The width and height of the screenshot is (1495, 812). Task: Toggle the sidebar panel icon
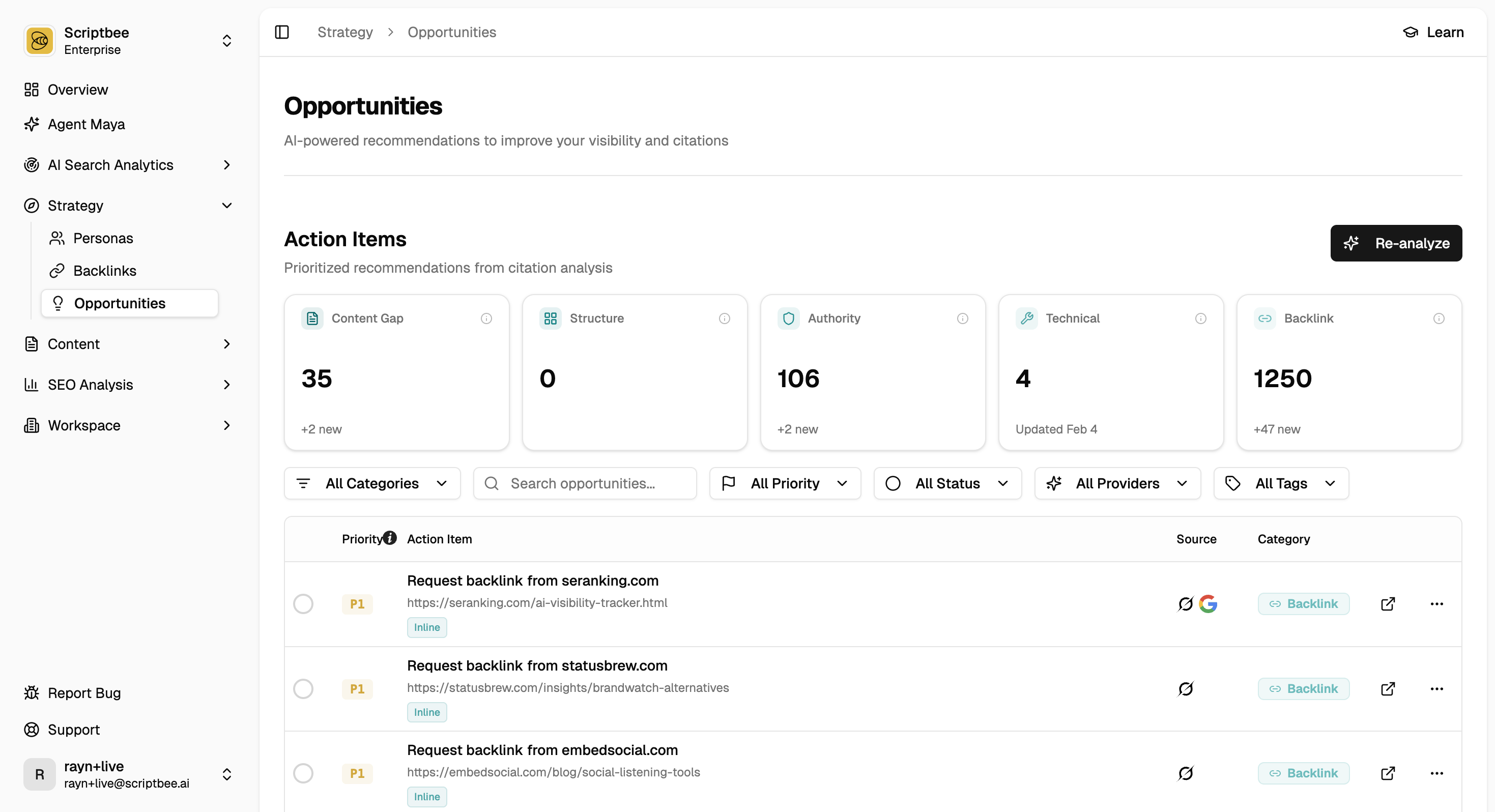[282, 32]
